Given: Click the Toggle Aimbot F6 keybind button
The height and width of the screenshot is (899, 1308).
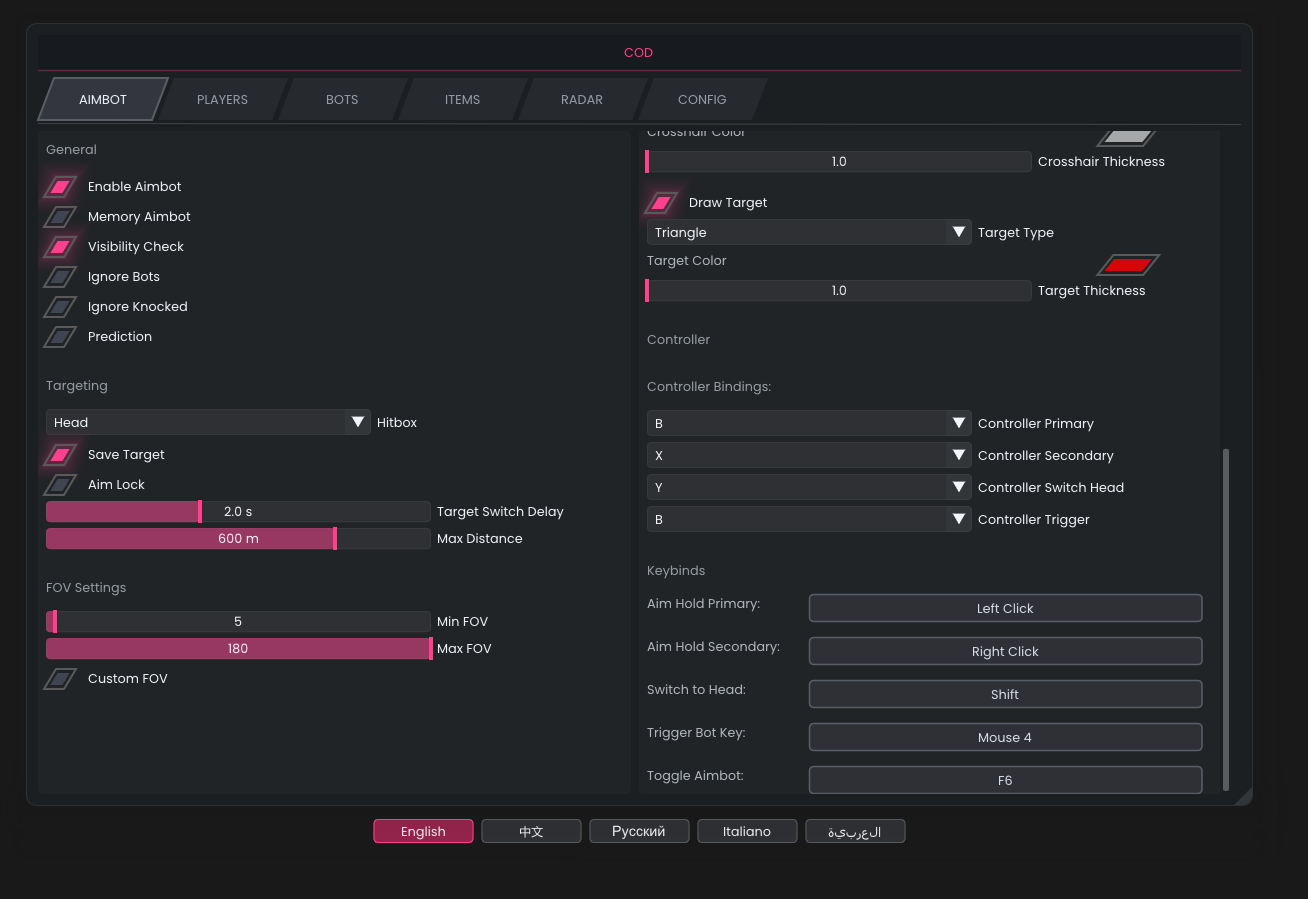Looking at the screenshot, I should (1005, 780).
